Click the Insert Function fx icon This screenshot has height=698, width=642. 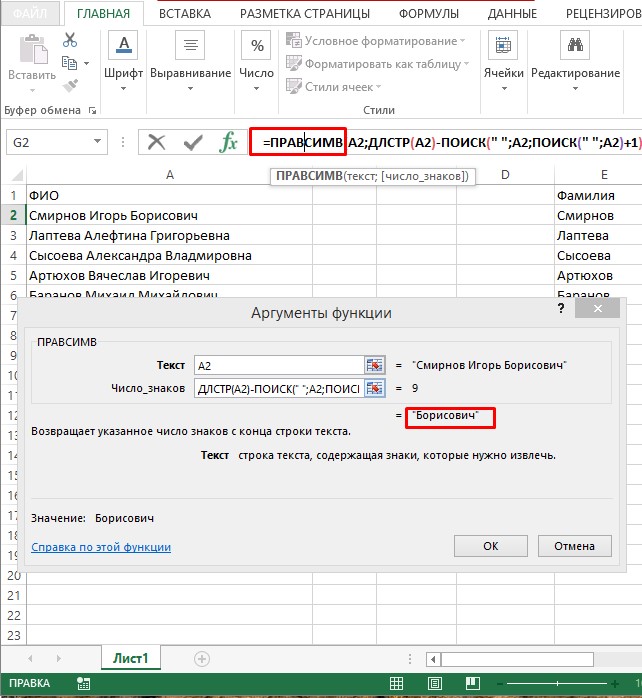coord(229,142)
